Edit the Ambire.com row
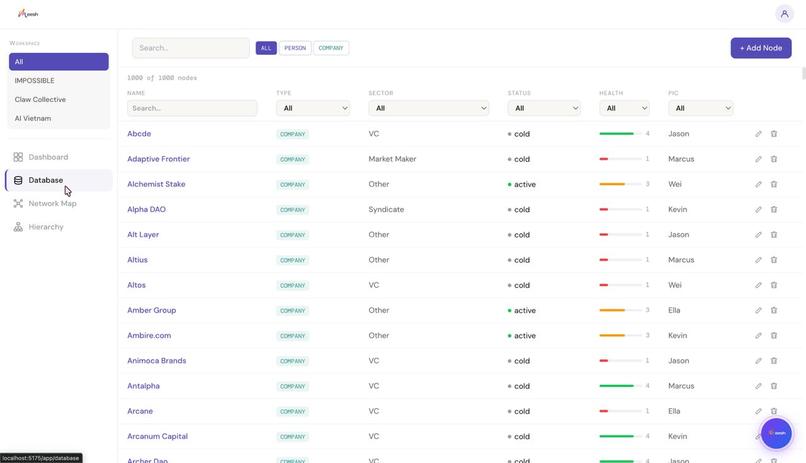This screenshot has width=806, height=463. click(758, 335)
